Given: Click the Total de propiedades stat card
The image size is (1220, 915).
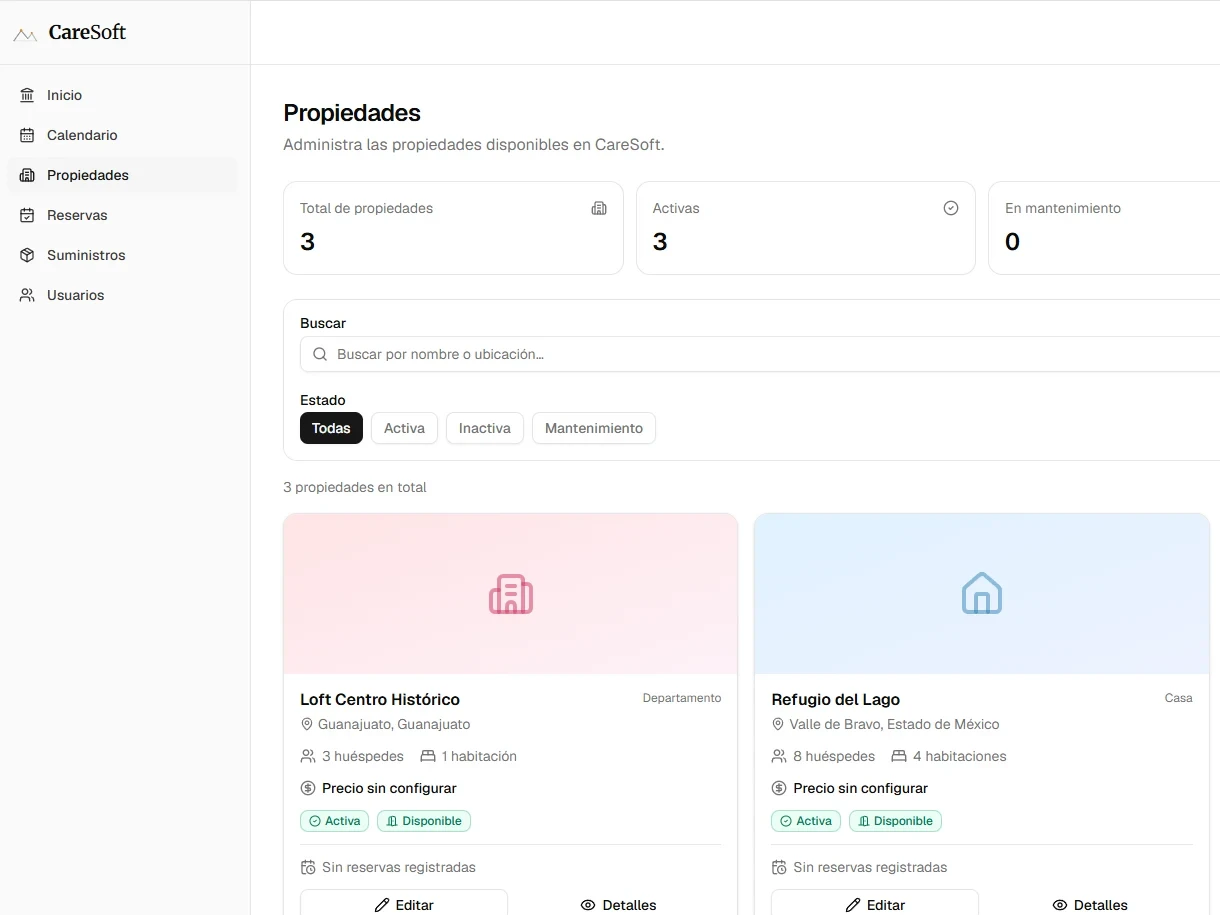Looking at the screenshot, I should [x=453, y=228].
